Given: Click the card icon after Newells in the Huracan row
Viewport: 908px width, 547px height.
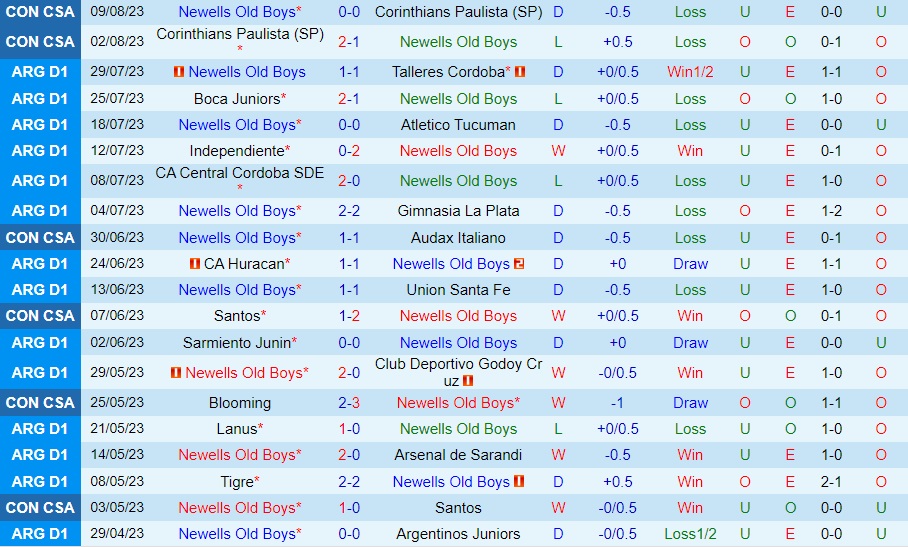Looking at the screenshot, I should [x=519, y=264].
